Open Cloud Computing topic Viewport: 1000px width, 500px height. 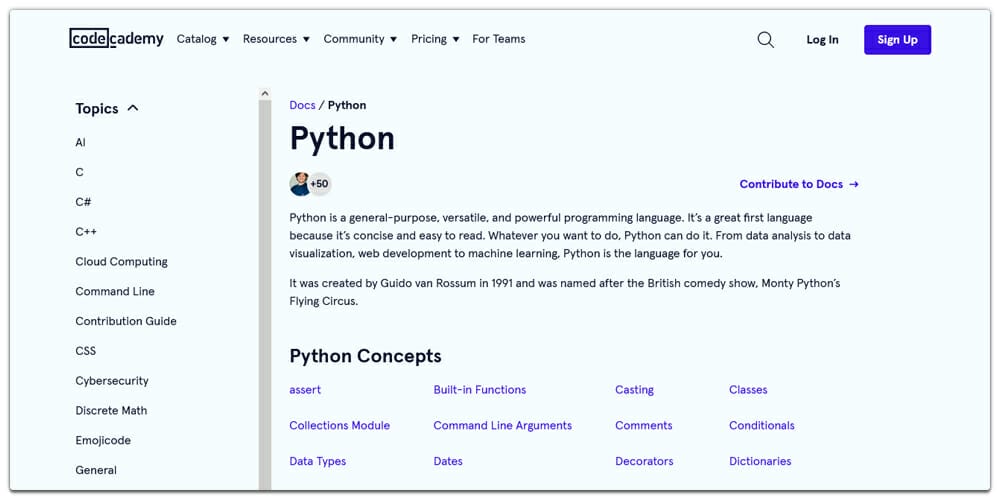(121, 261)
